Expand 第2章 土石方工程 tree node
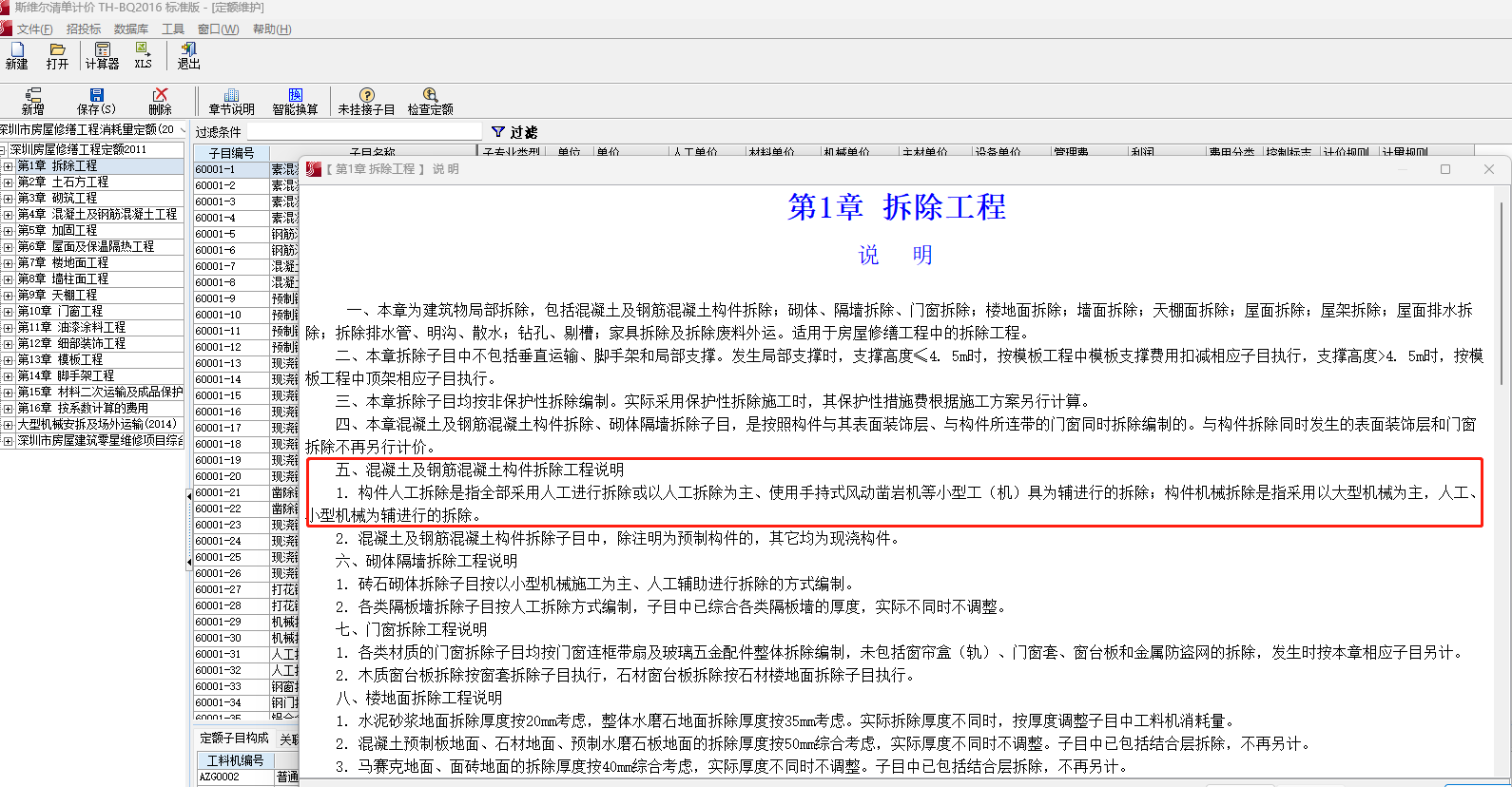The width and height of the screenshot is (1512, 787). pos(8,182)
